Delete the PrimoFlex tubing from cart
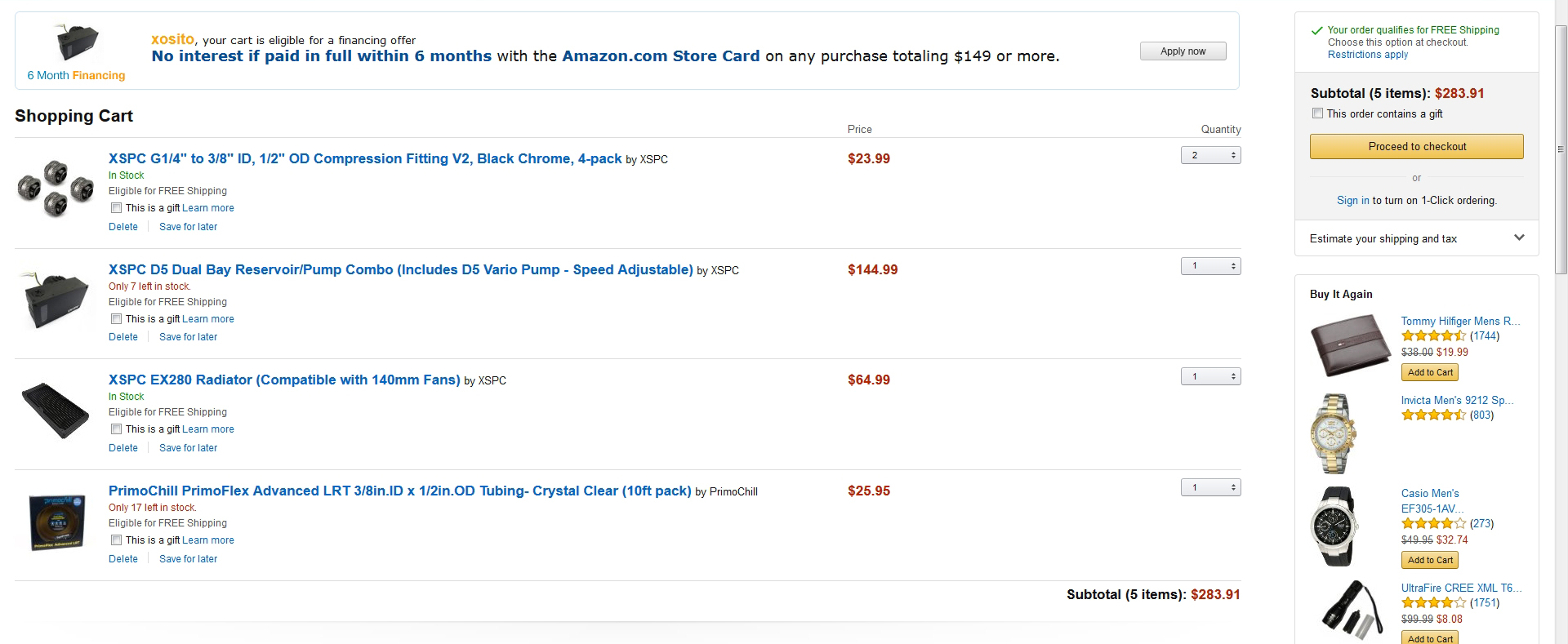 pyautogui.click(x=123, y=559)
